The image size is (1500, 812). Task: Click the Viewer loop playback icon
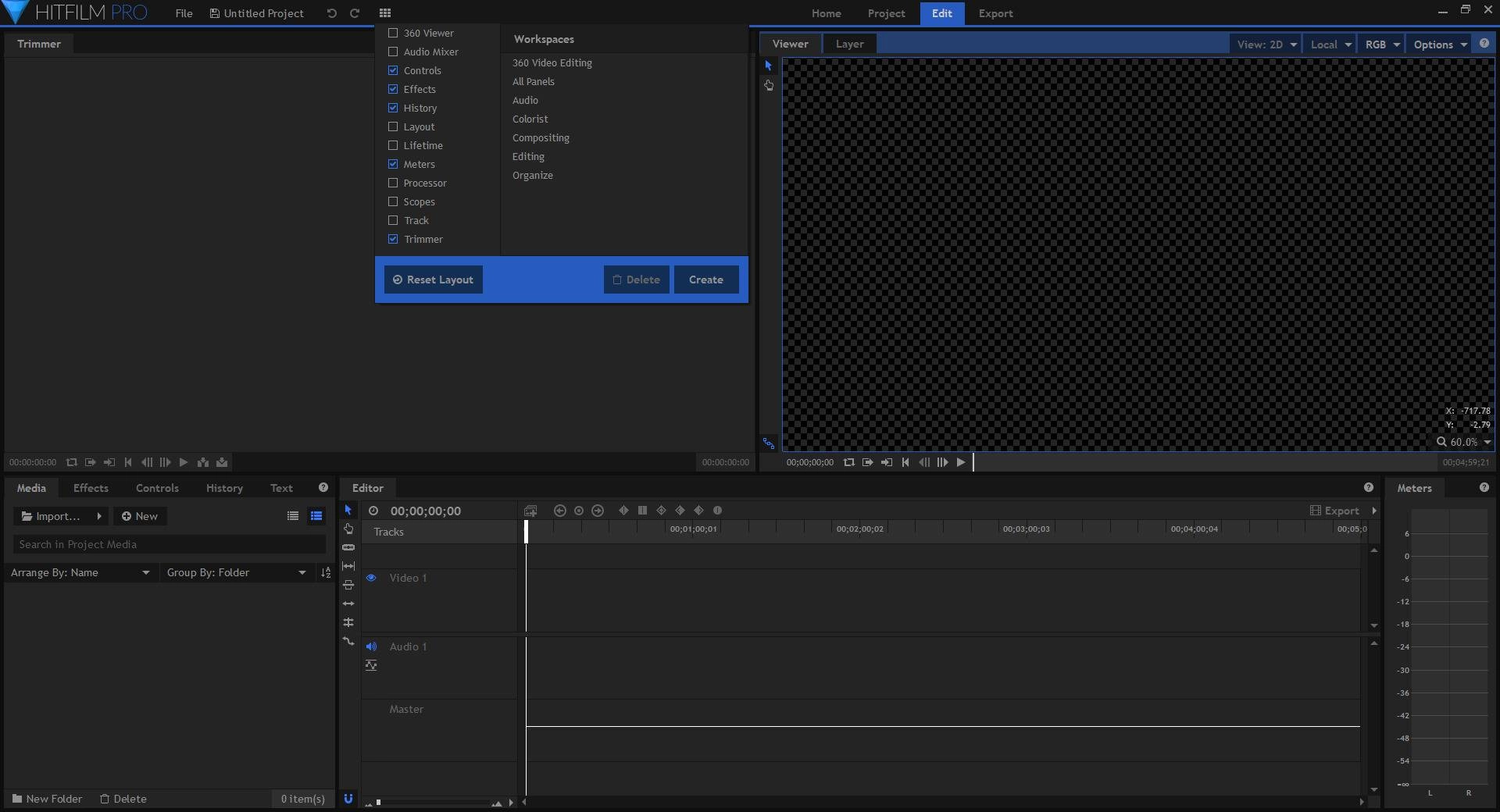(849, 462)
